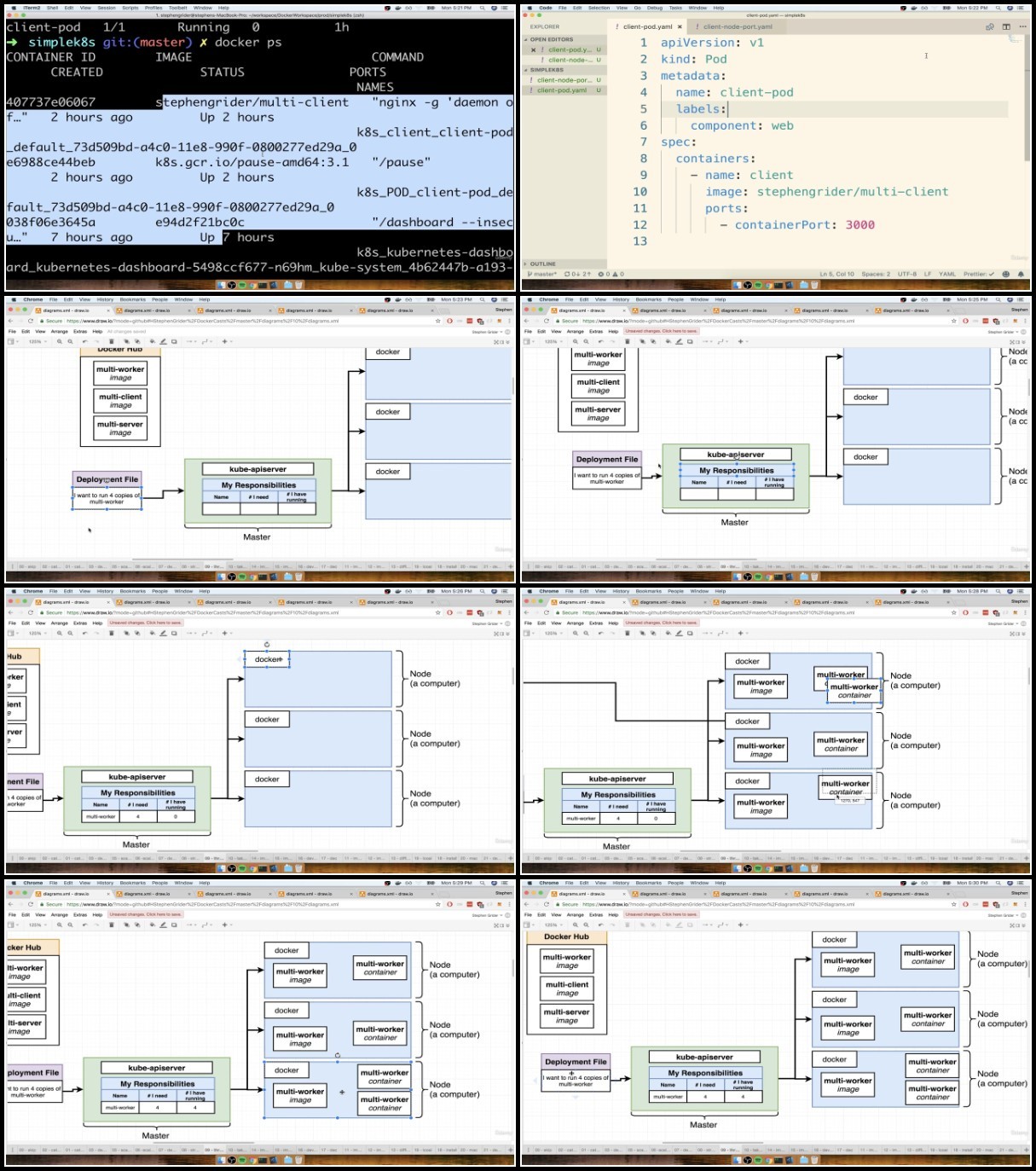Open the UTF-8 encoding selector in VS Code
1036x1171 pixels.
click(x=906, y=274)
